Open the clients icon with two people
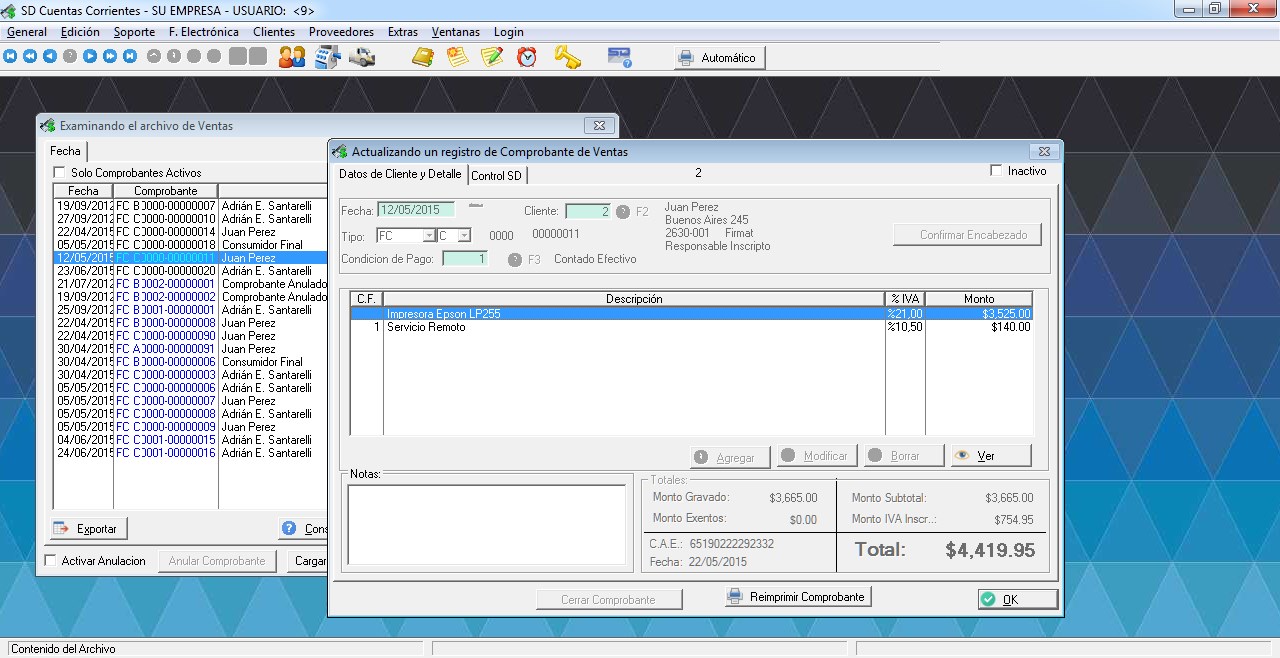 click(x=292, y=57)
